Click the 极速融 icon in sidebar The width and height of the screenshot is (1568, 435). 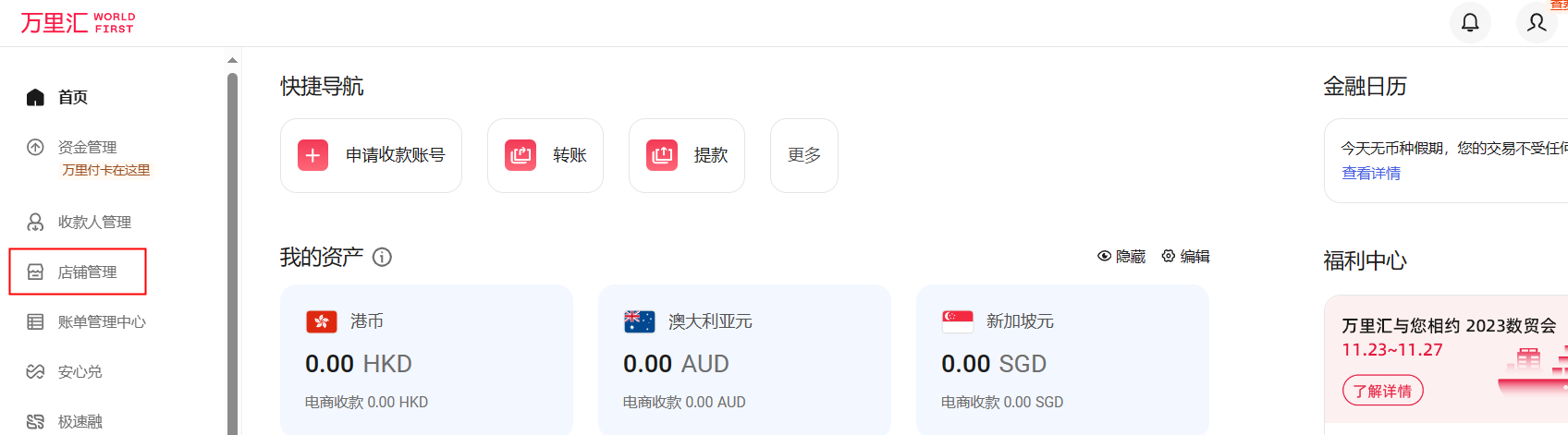tap(35, 421)
